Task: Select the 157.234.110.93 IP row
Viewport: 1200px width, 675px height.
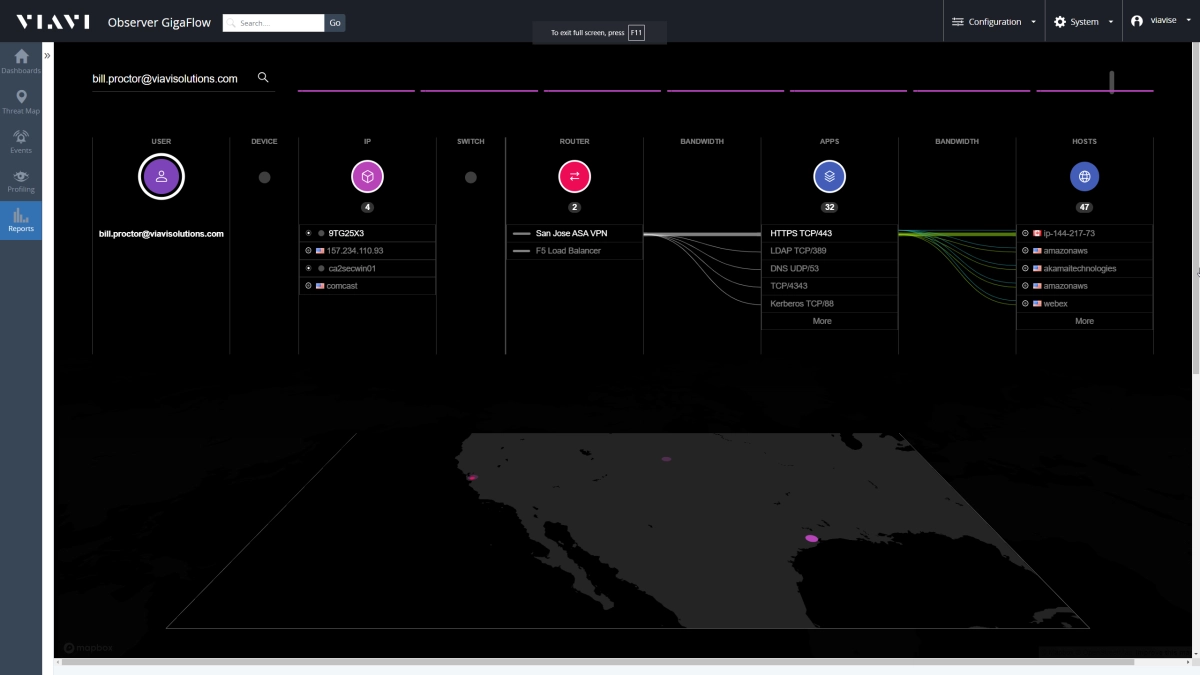Action: (x=367, y=251)
